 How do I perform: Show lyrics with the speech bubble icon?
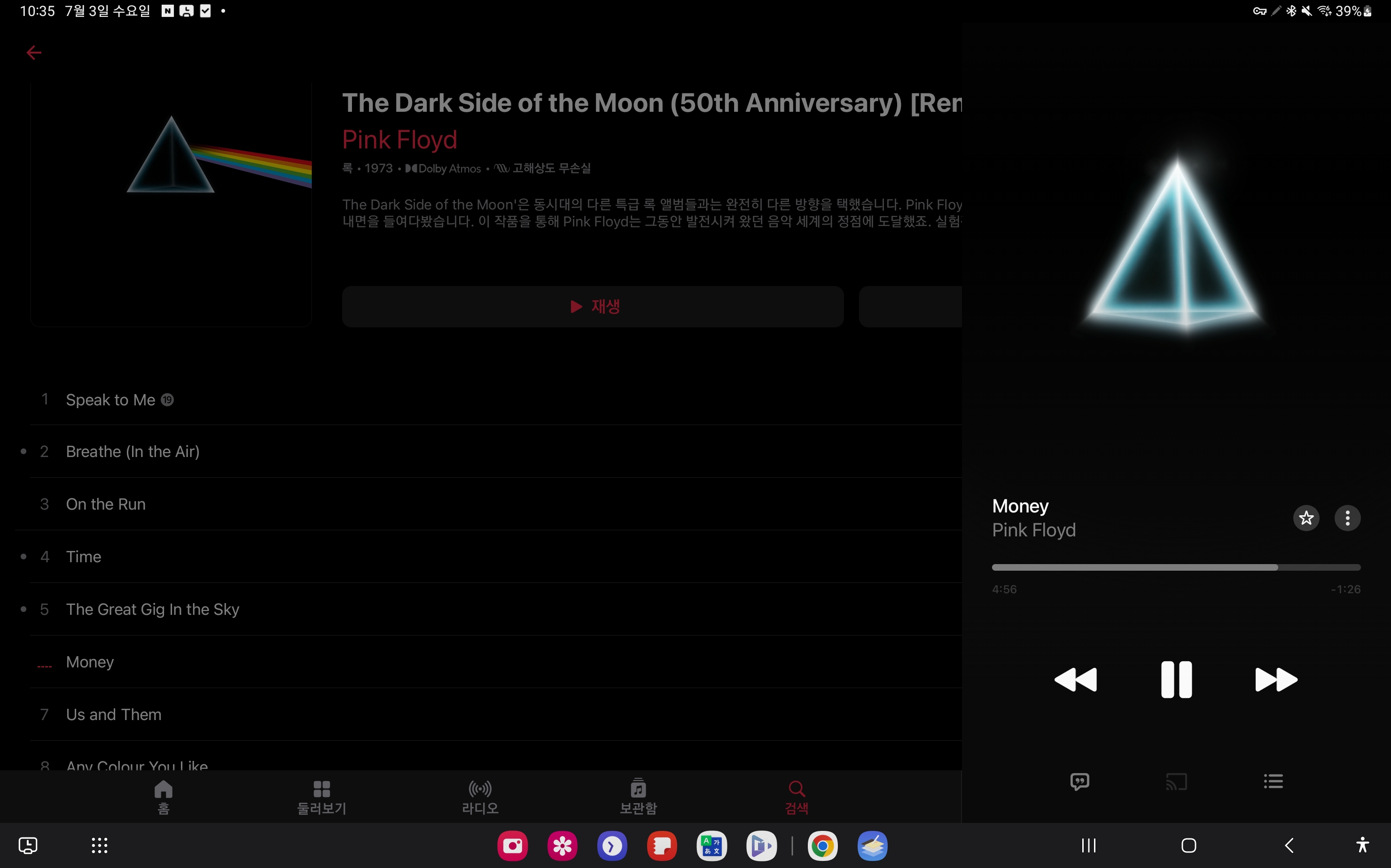[x=1080, y=781]
